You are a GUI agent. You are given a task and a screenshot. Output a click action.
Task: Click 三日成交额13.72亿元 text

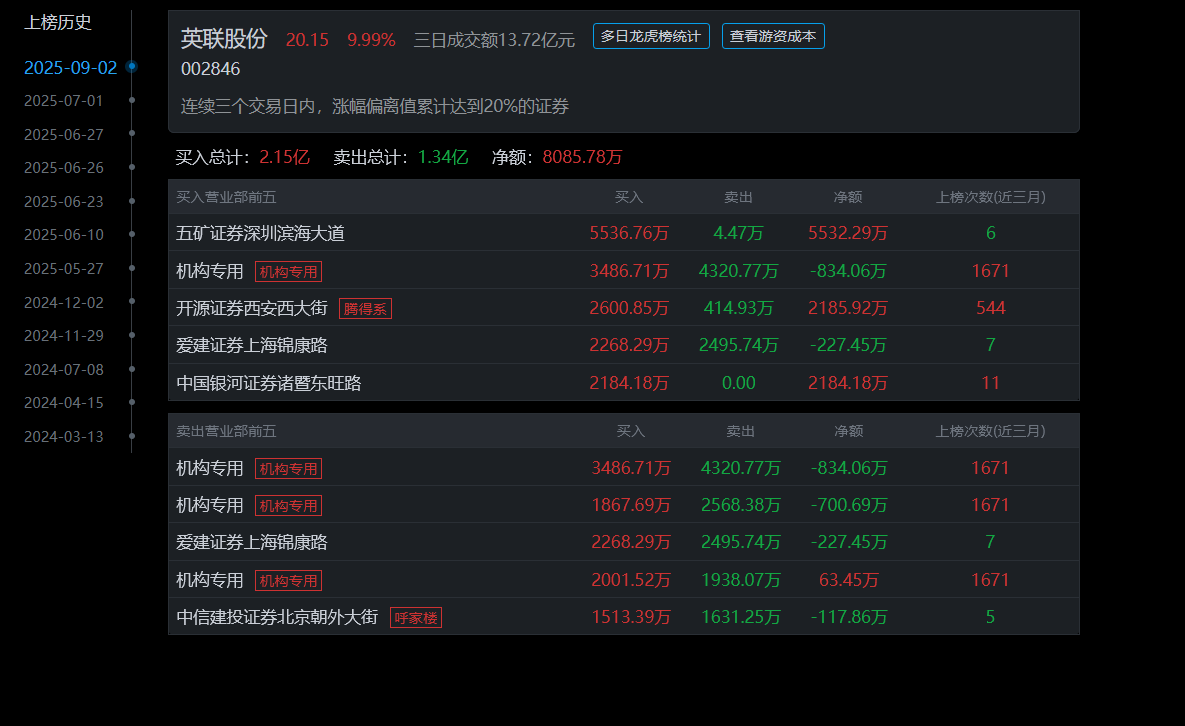pos(494,40)
